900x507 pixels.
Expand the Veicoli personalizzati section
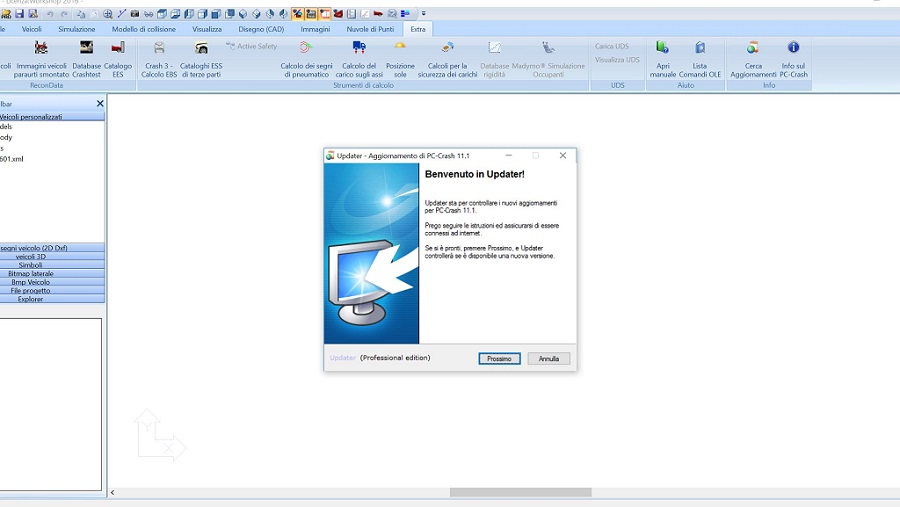pyautogui.click(x=52, y=117)
